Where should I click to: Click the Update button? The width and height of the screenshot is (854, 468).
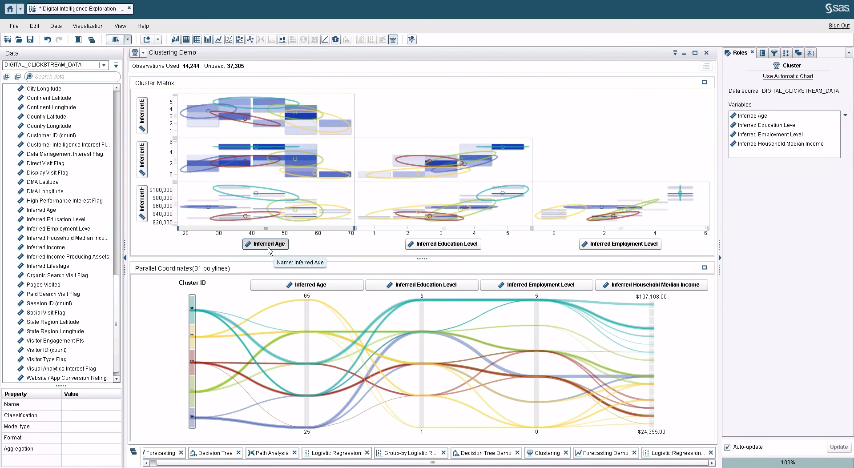[837, 446]
